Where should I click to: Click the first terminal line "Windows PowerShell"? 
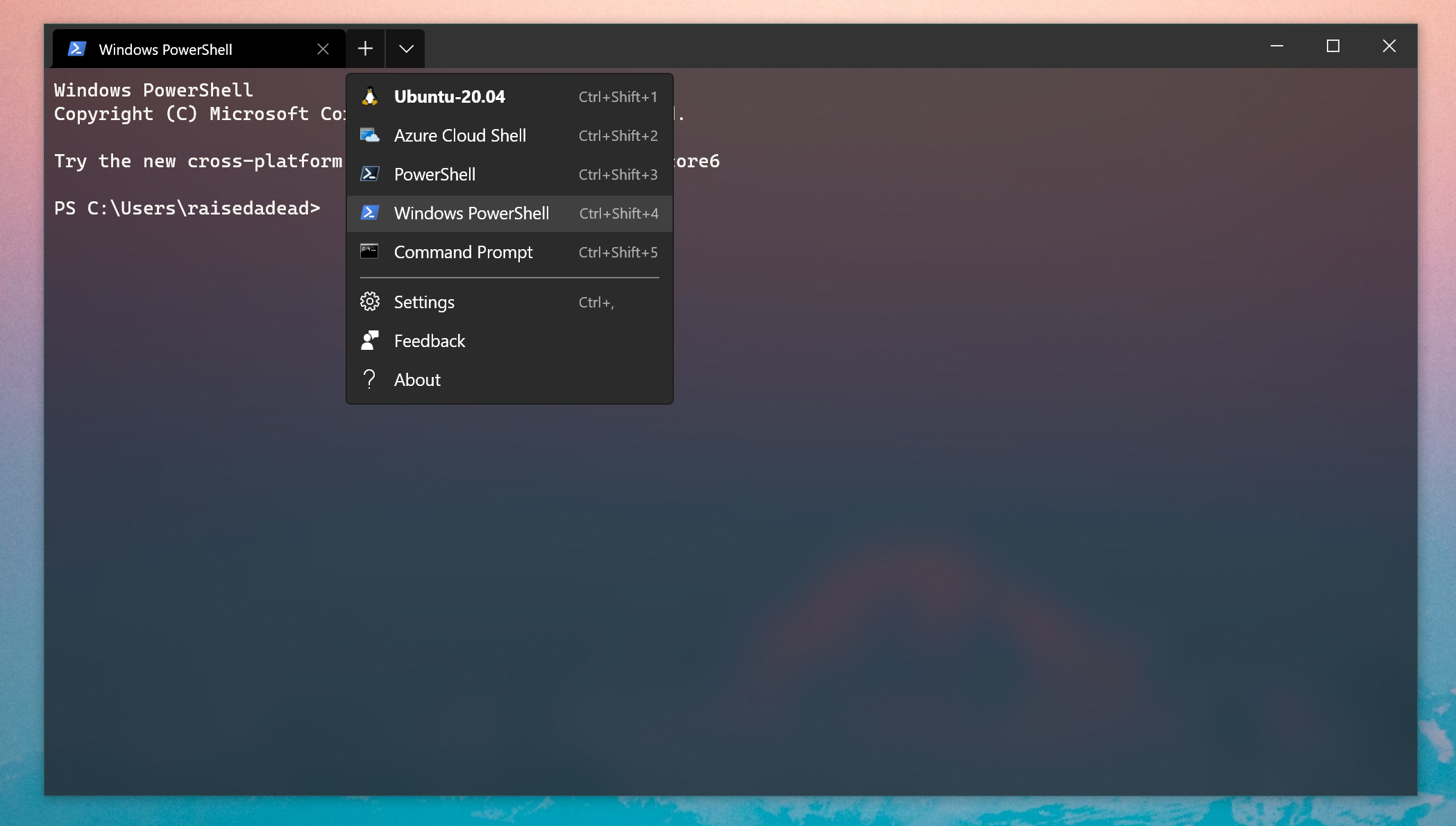point(154,90)
